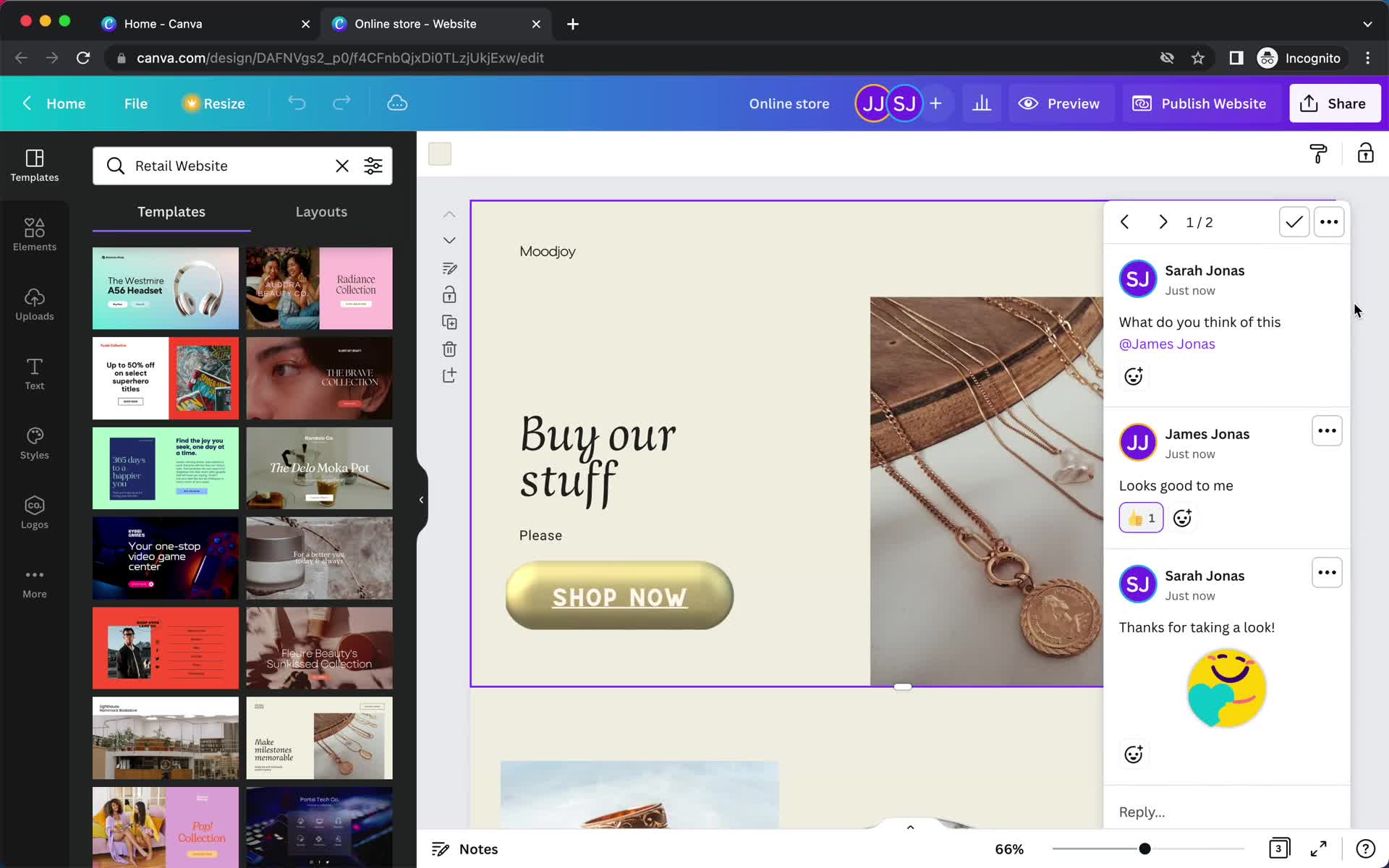Click the SHOP NOW button on canvas
Image resolution: width=1389 pixels, height=868 pixels.
(x=618, y=597)
